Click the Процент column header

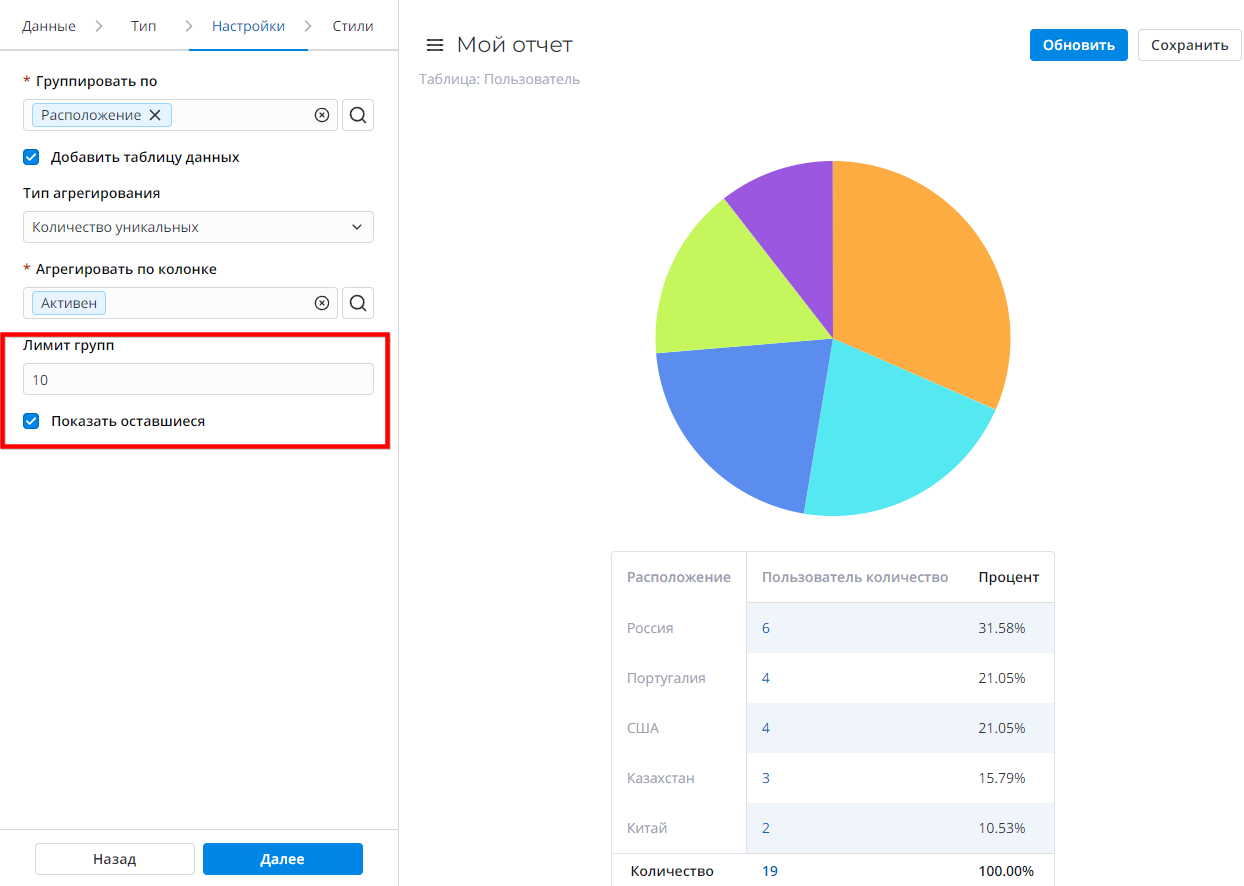[x=1008, y=577]
